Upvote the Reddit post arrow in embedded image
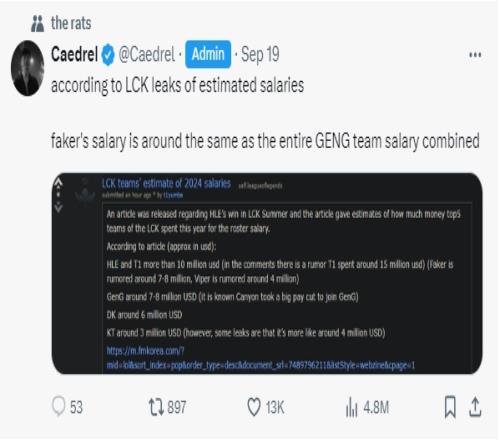The height and width of the screenshot is (440, 500). pyautogui.click(x=58, y=182)
